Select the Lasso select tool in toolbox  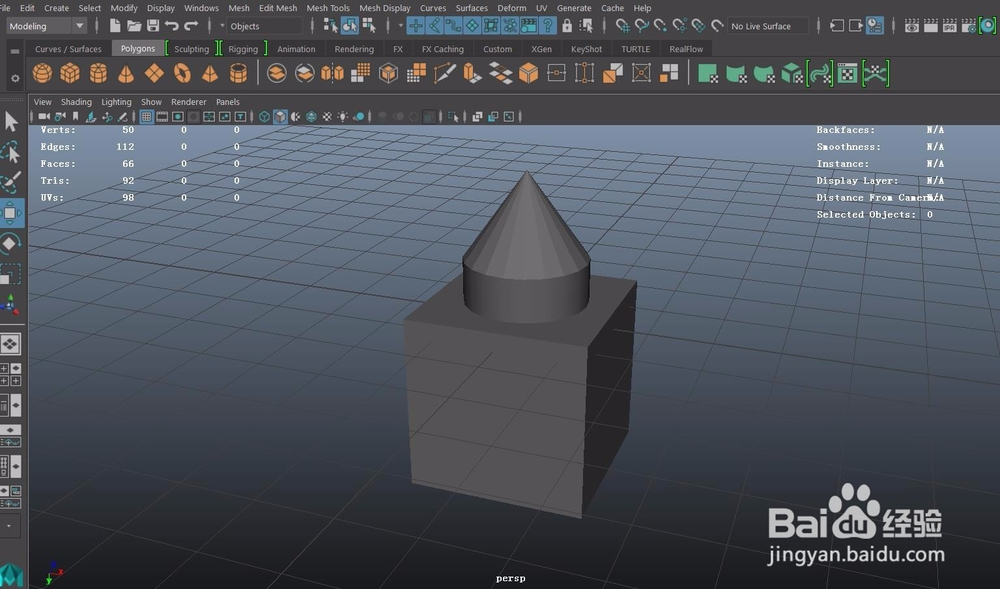click(11, 152)
